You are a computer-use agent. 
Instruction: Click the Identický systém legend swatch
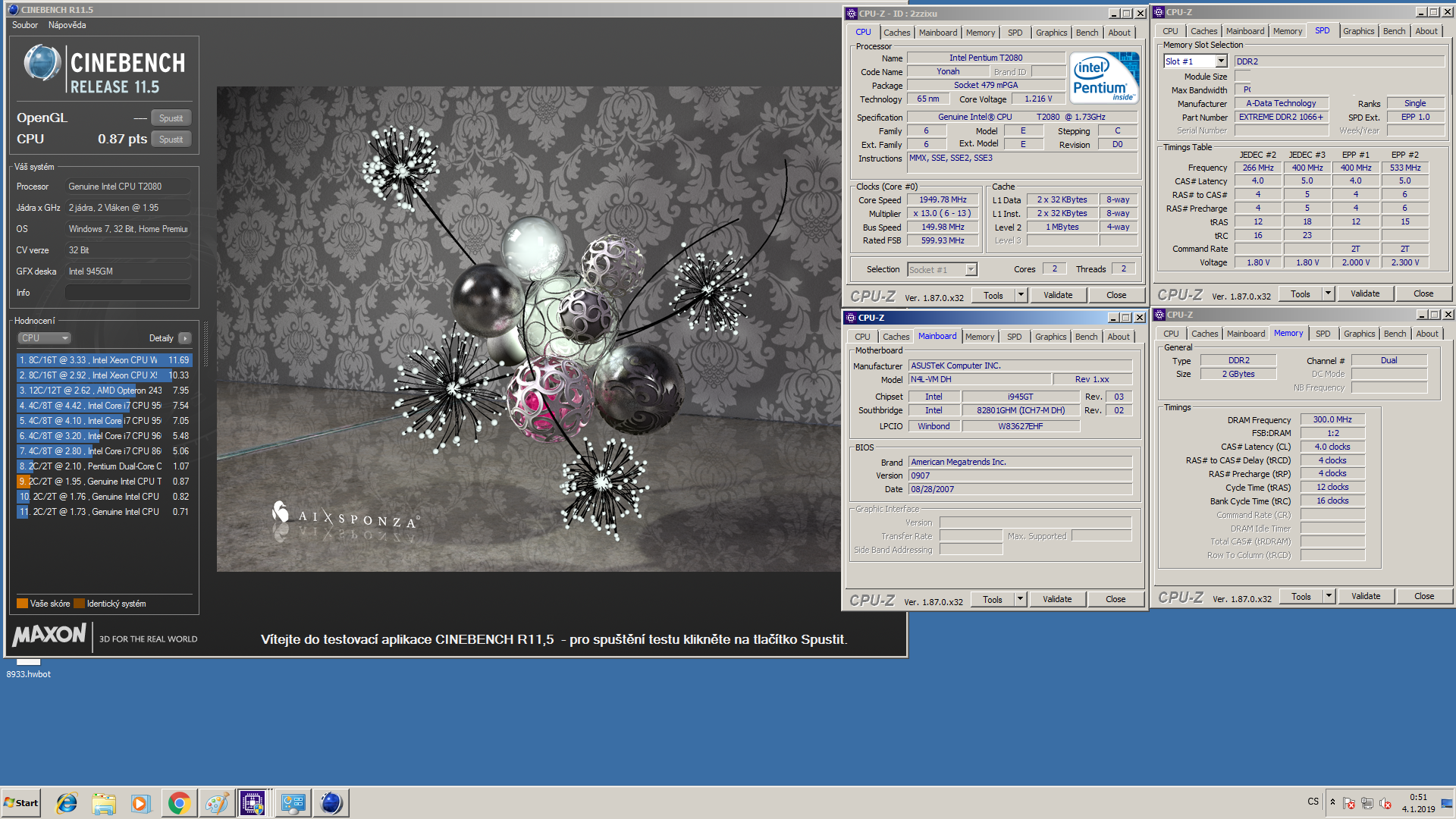pos(79,604)
